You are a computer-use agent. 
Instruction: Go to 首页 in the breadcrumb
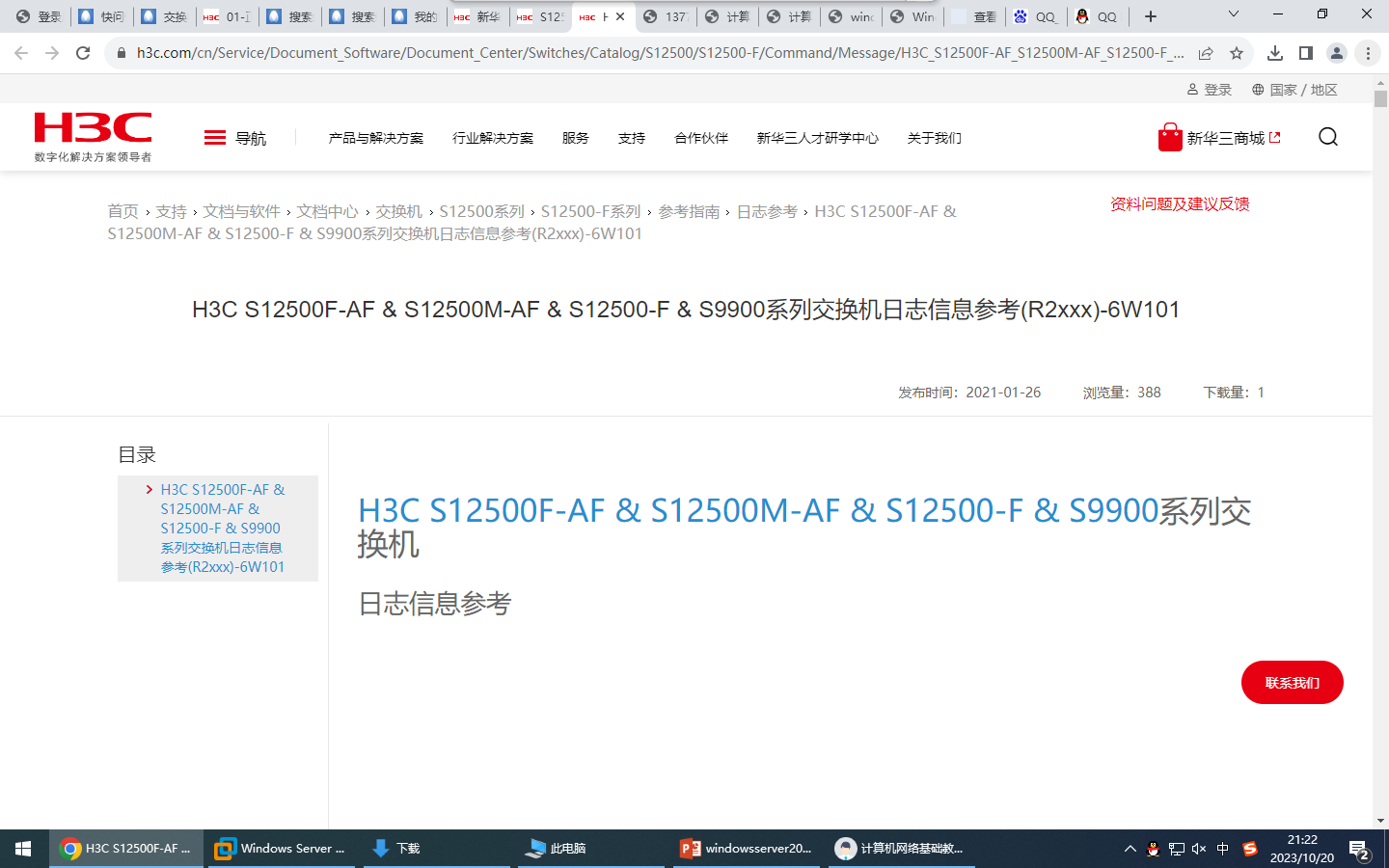click(123, 211)
